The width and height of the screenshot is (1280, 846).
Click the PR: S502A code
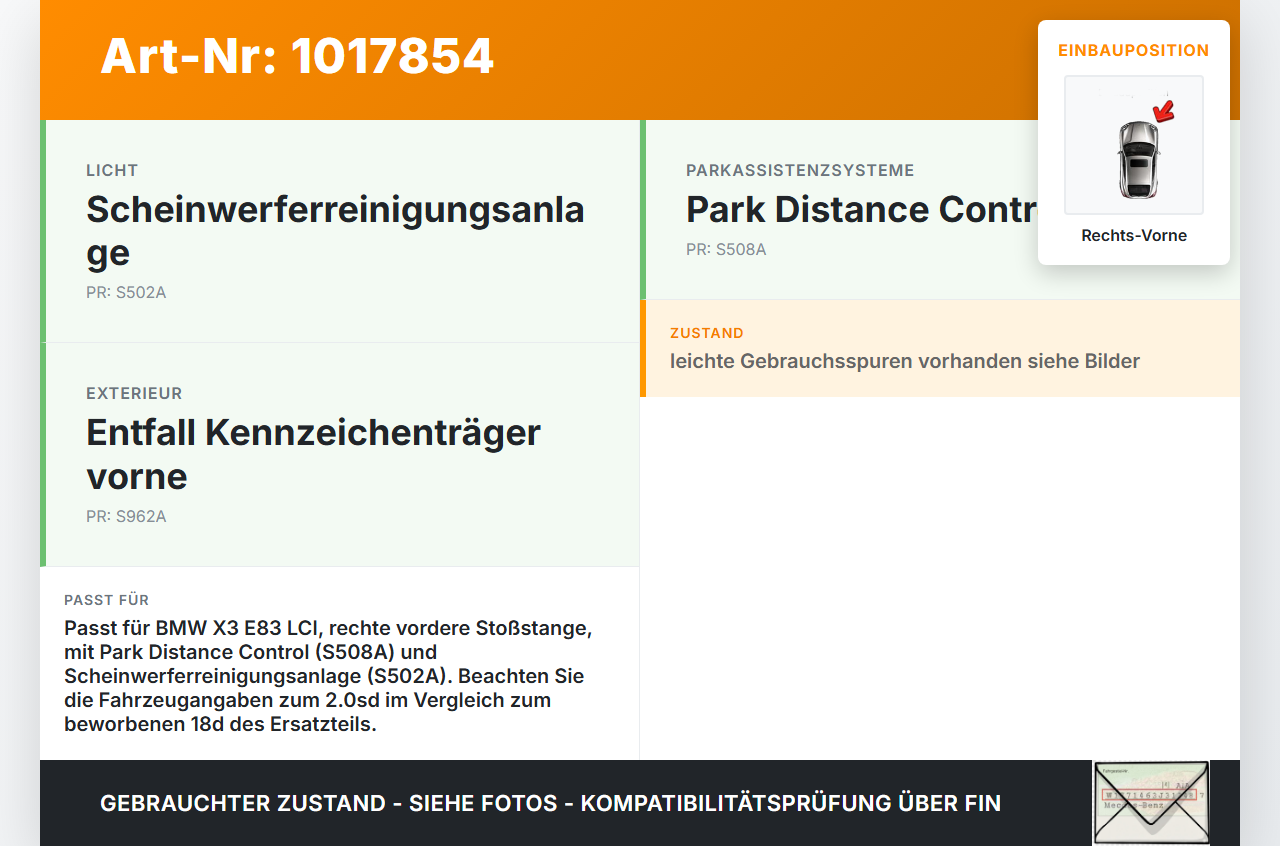click(126, 293)
